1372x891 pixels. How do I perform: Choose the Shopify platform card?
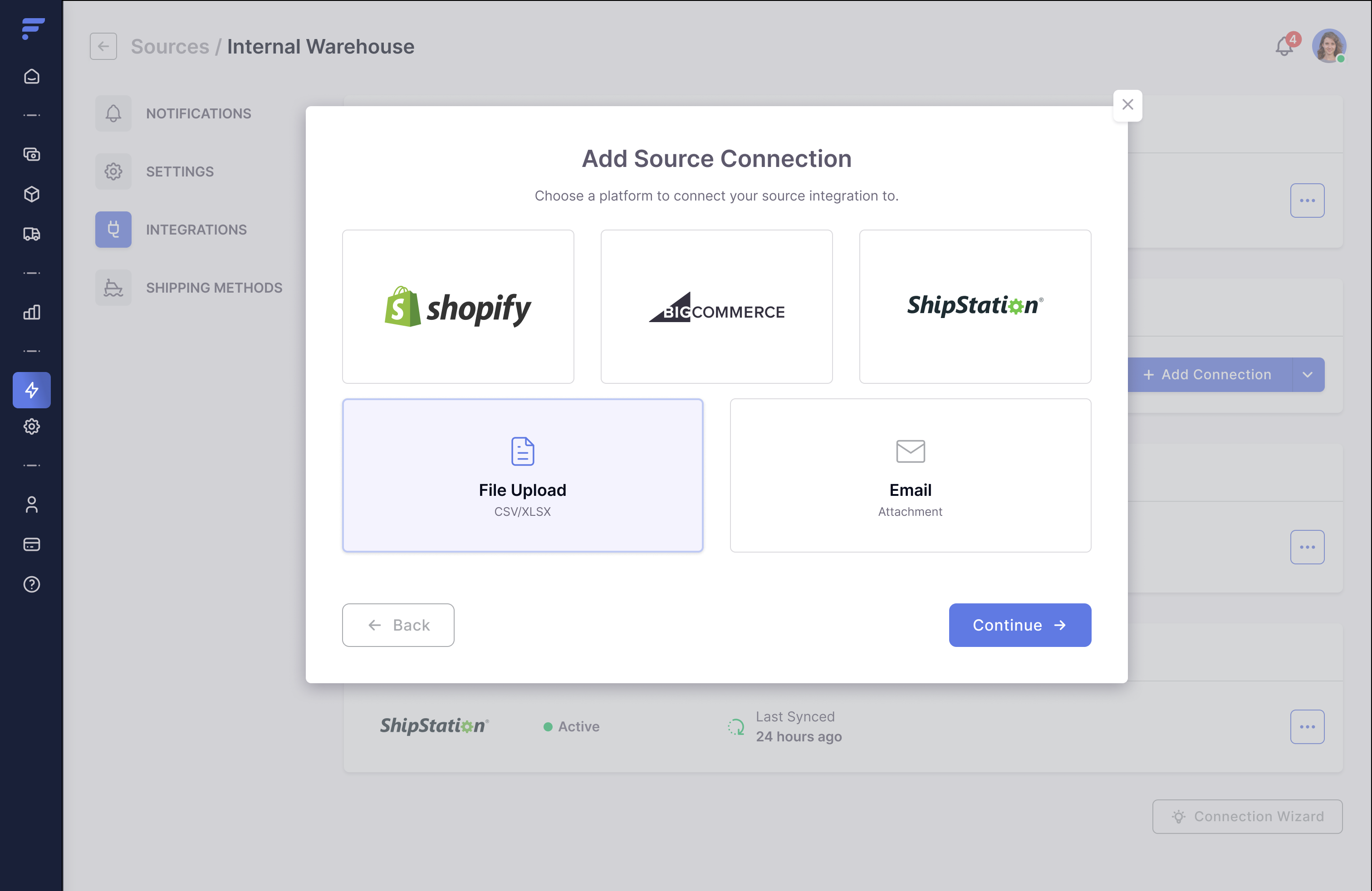pyautogui.click(x=458, y=307)
